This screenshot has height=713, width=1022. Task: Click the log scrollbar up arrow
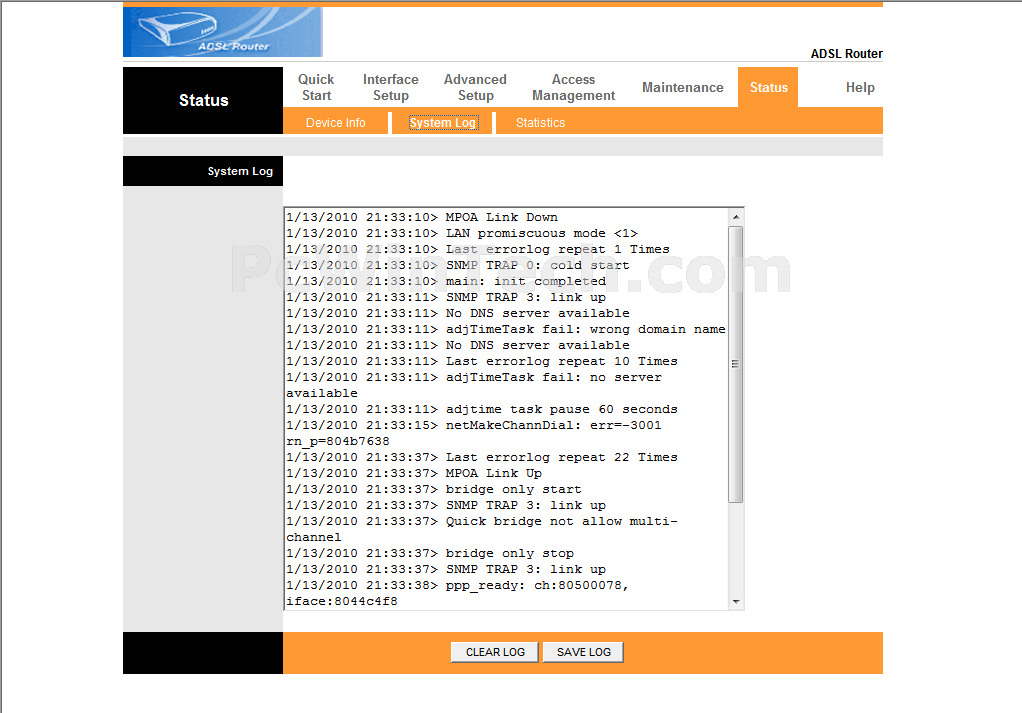point(736,217)
